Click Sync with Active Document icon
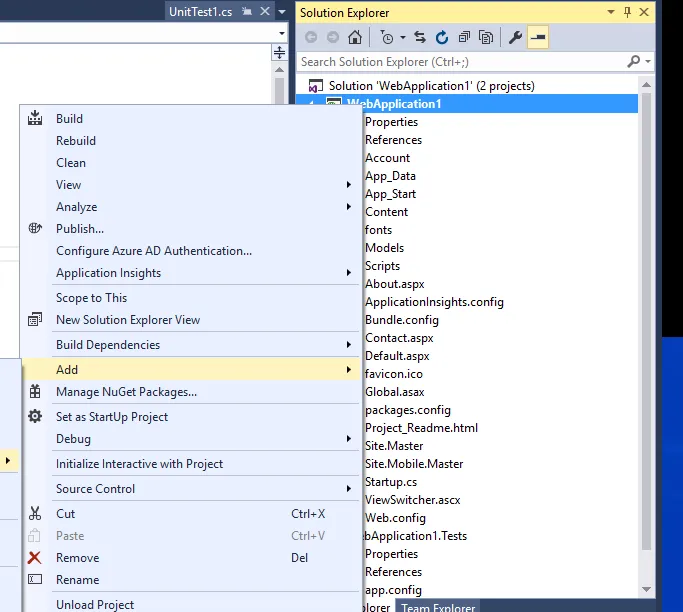This screenshot has height=612, width=683. pos(420,37)
